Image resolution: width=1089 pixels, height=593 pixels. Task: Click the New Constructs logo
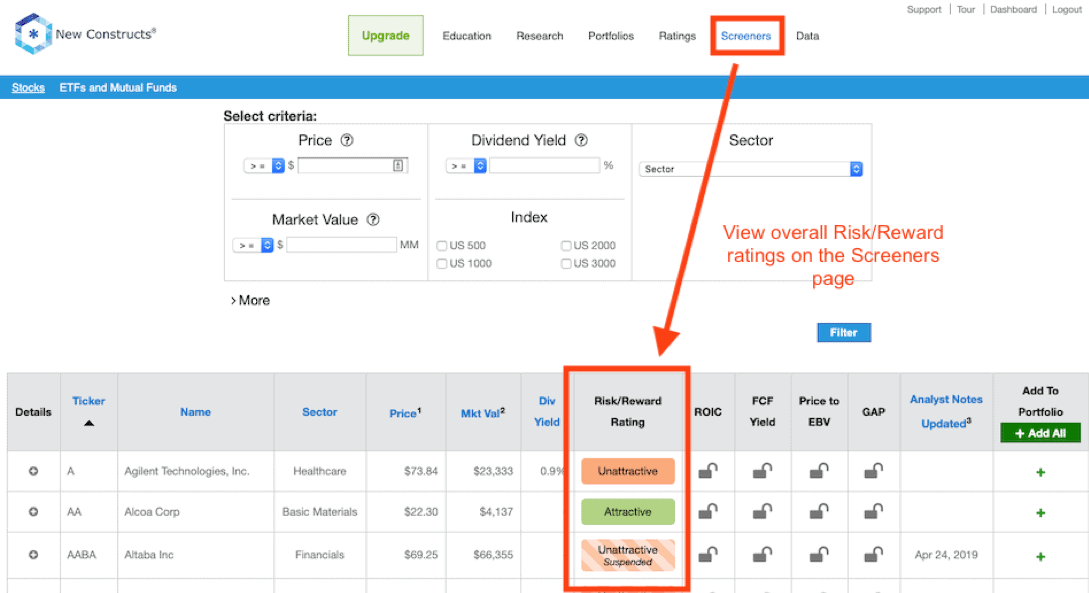coord(85,33)
